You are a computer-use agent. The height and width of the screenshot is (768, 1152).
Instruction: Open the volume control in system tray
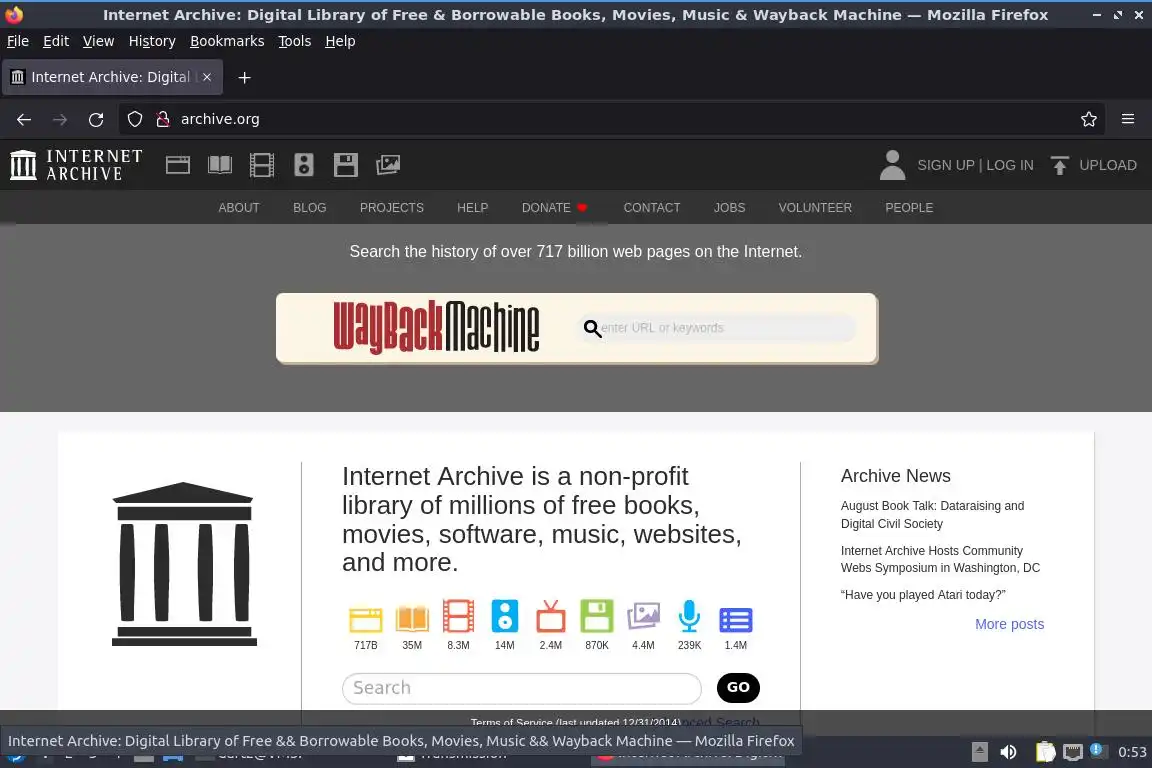pyautogui.click(x=1008, y=752)
